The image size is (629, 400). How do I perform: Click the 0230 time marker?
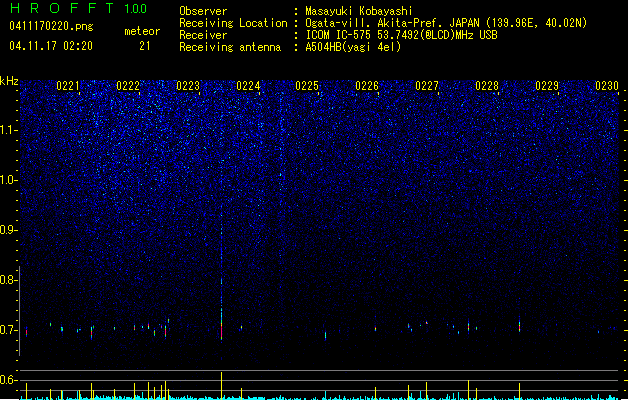coord(607,86)
